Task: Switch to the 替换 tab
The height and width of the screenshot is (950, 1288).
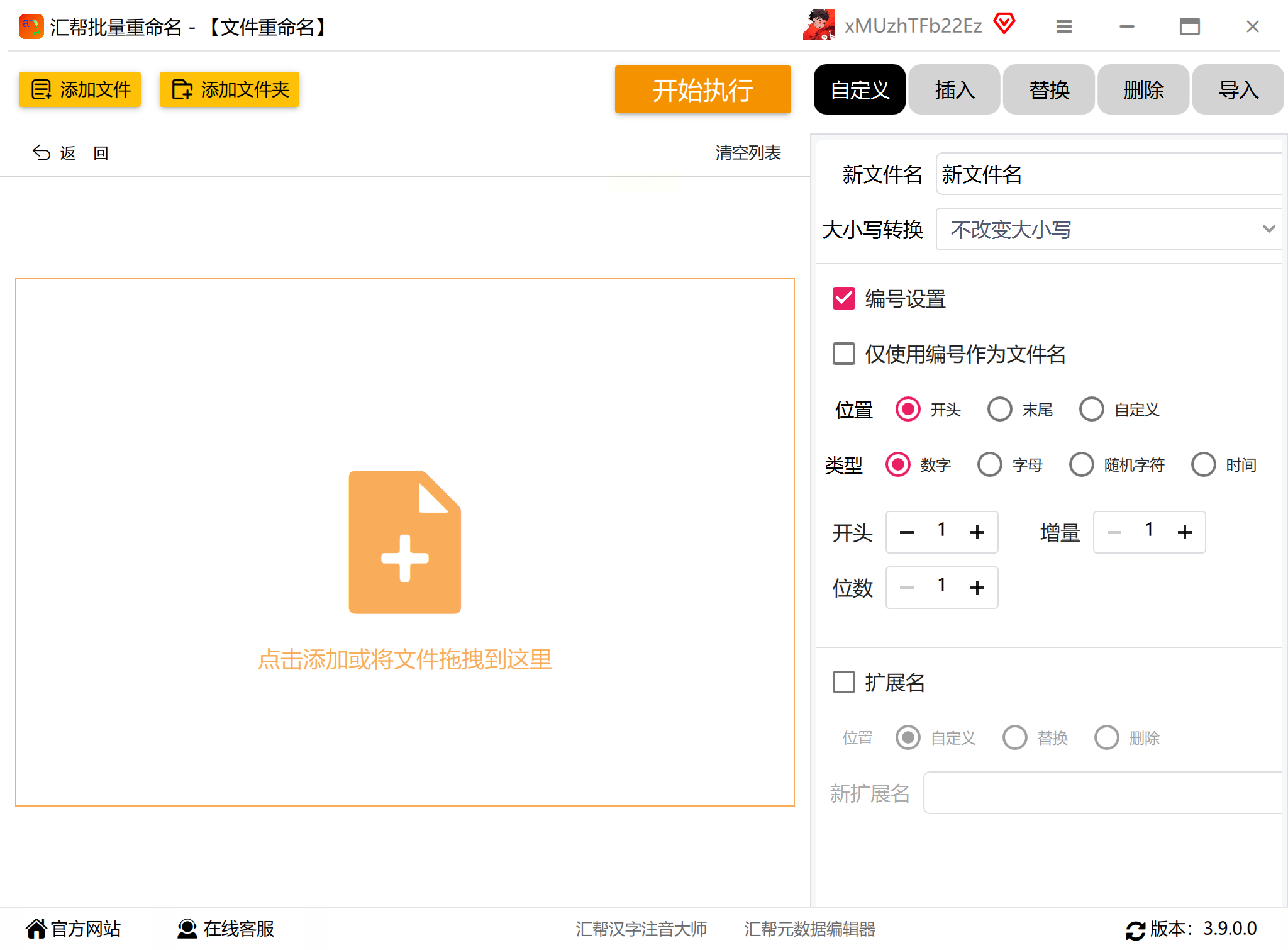Action: coord(1048,90)
